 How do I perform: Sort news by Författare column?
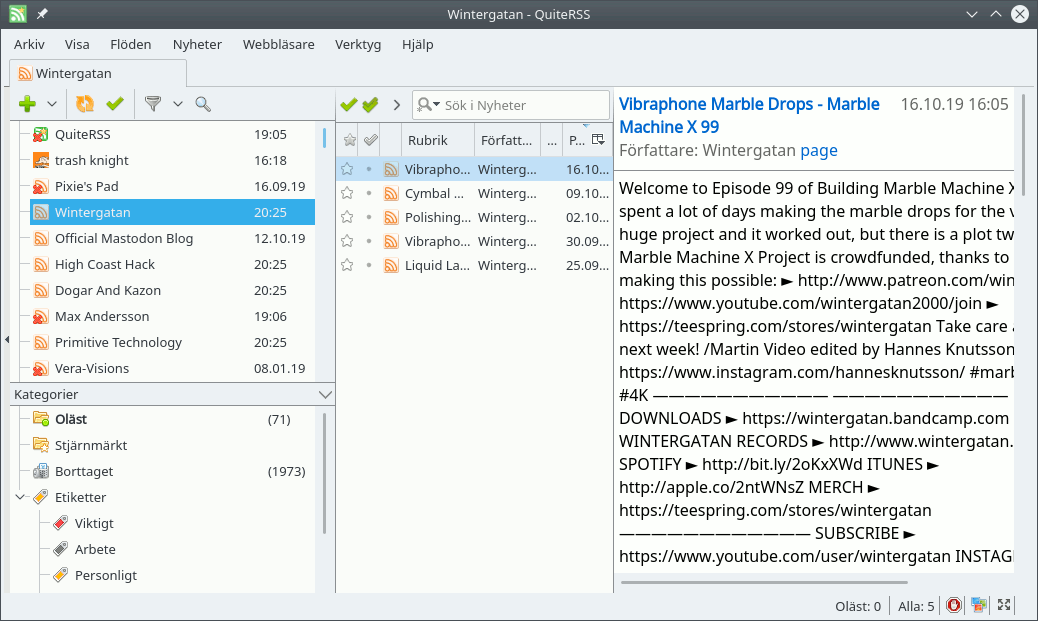507,140
